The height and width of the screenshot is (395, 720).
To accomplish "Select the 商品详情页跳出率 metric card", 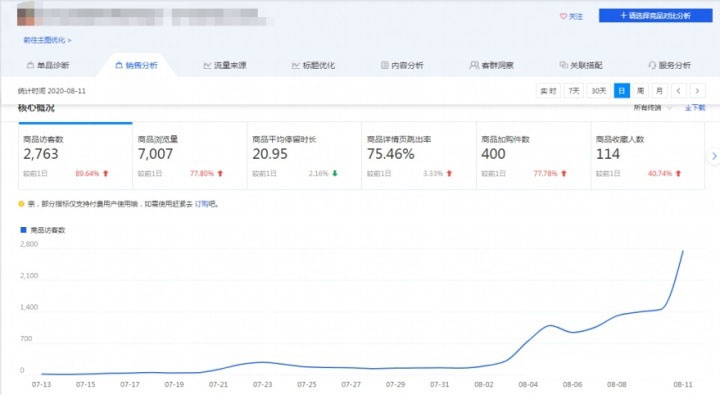I will point(419,156).
